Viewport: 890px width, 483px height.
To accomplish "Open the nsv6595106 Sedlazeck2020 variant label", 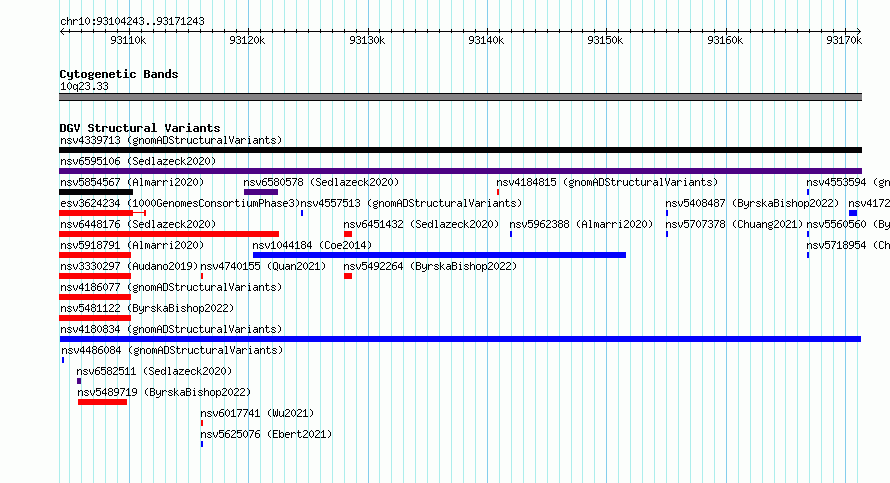I will [138, 161].
